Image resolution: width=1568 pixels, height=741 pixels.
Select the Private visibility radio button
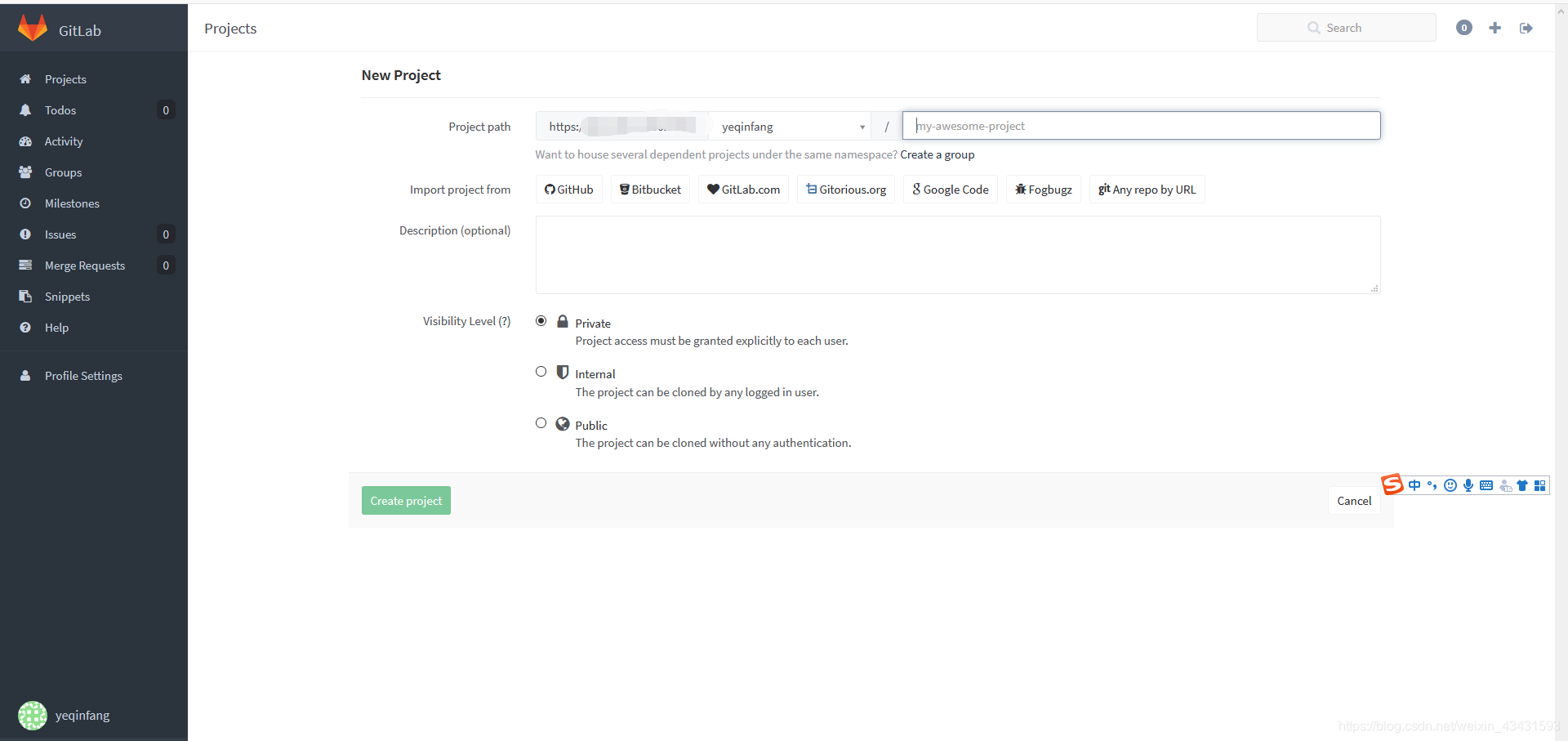541,321
